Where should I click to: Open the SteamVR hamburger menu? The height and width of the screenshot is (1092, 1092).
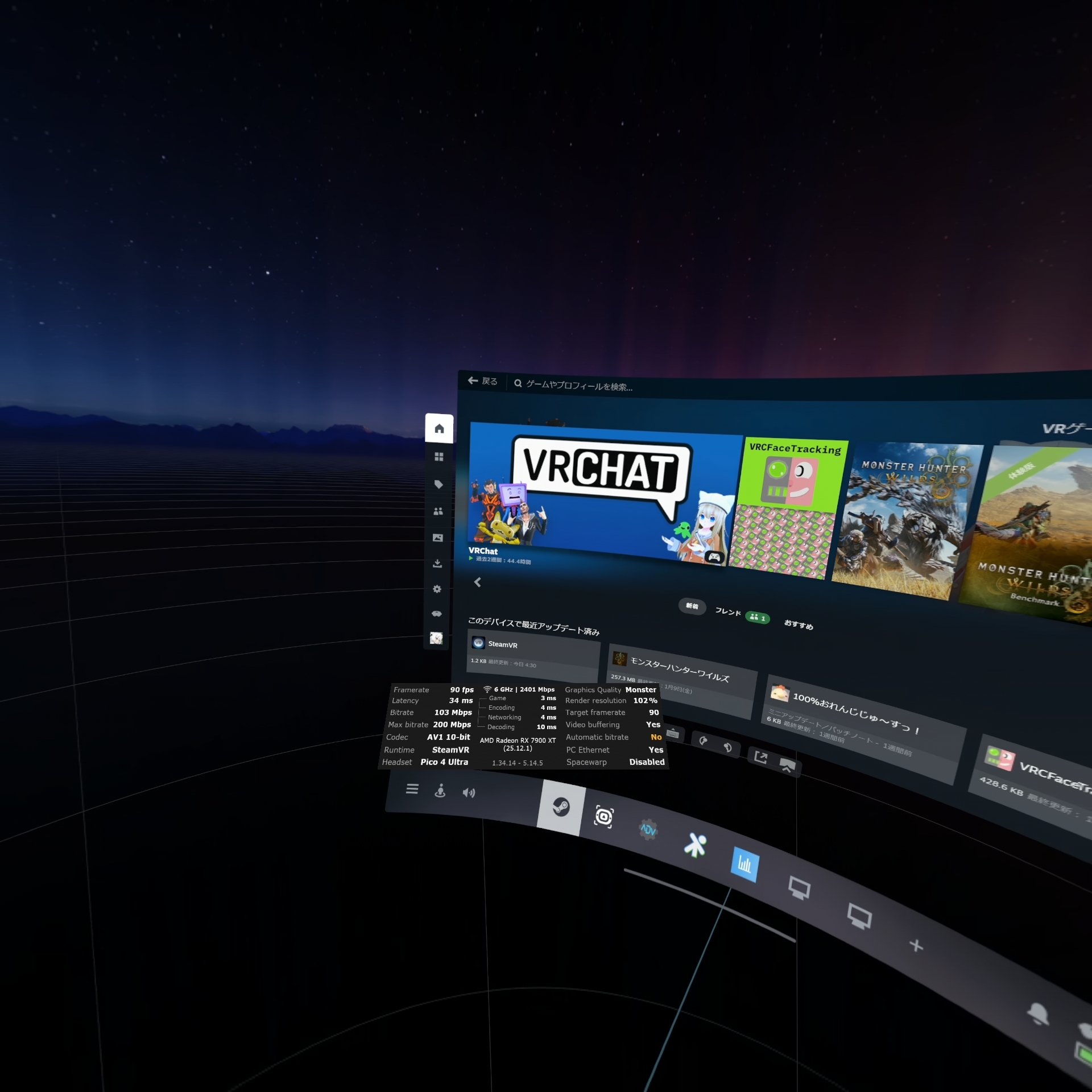(412, 789)
